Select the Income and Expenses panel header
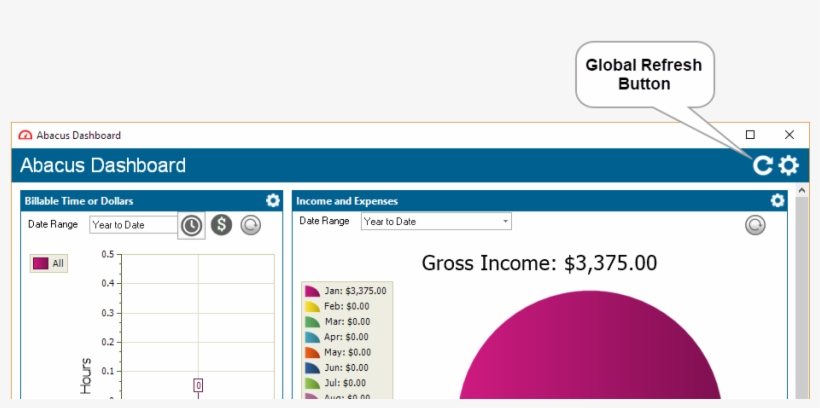This screenshot has height=408, width=820. pyautogui.click(x=347, y=201)
